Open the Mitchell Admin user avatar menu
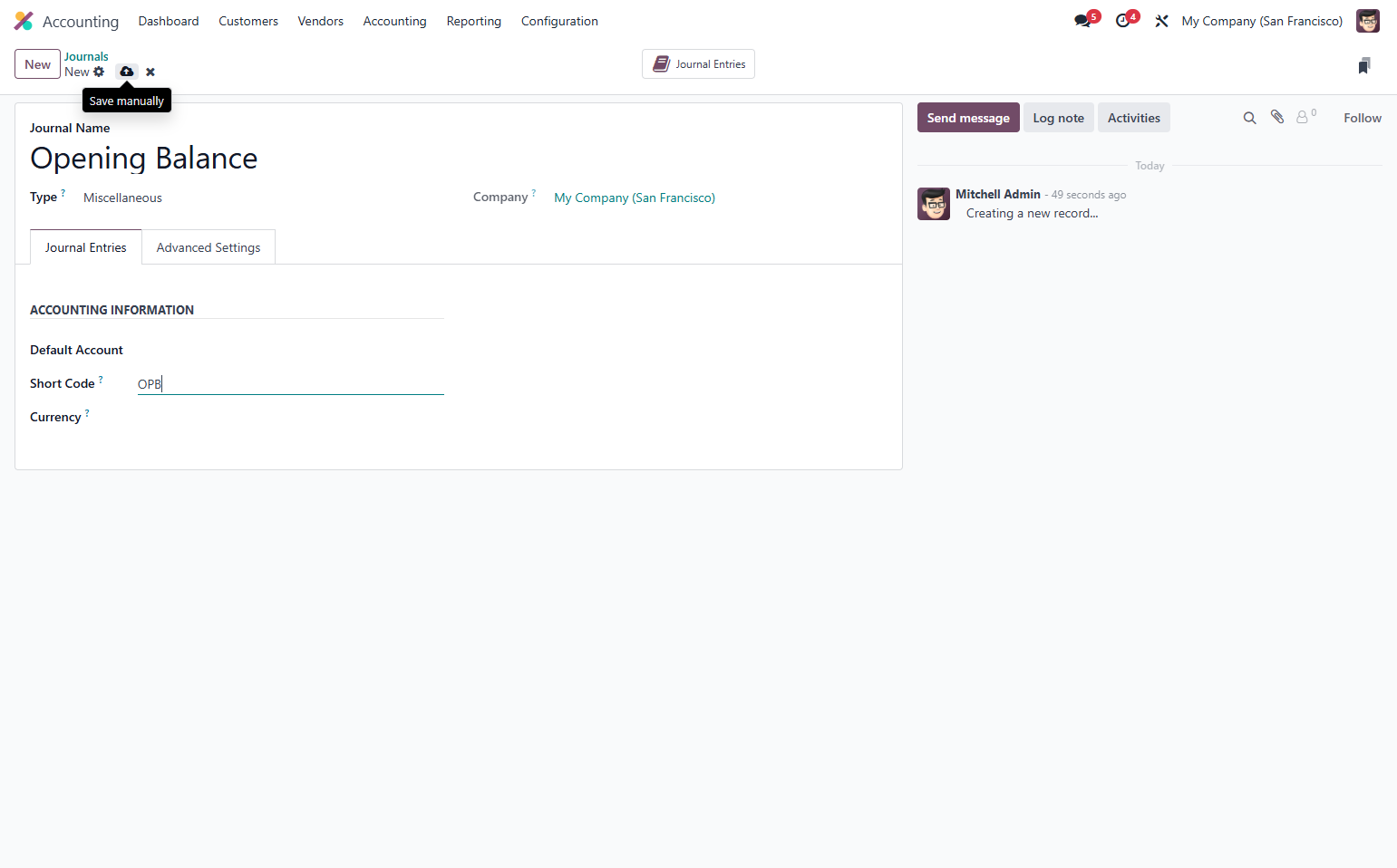 pos(1367,21)
